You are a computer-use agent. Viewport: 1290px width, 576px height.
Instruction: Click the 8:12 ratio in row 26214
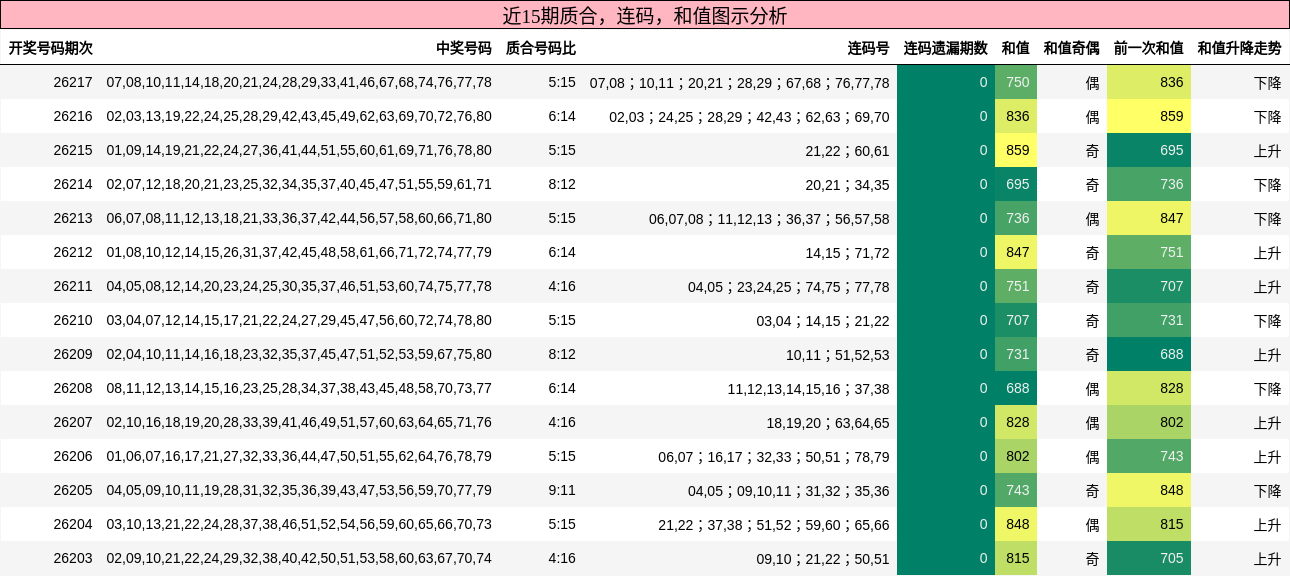click(562, 184)
